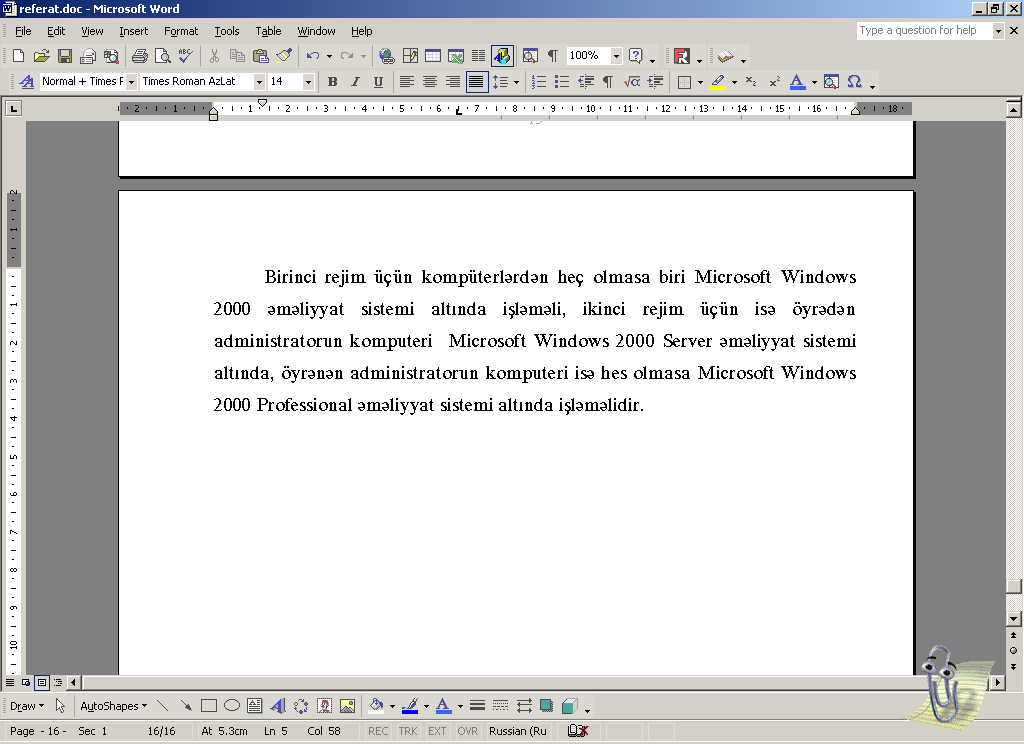Open the Font name dropdown
This screenshot has width=1024, height=744.
pyautogui.click(x=259, y=82)
